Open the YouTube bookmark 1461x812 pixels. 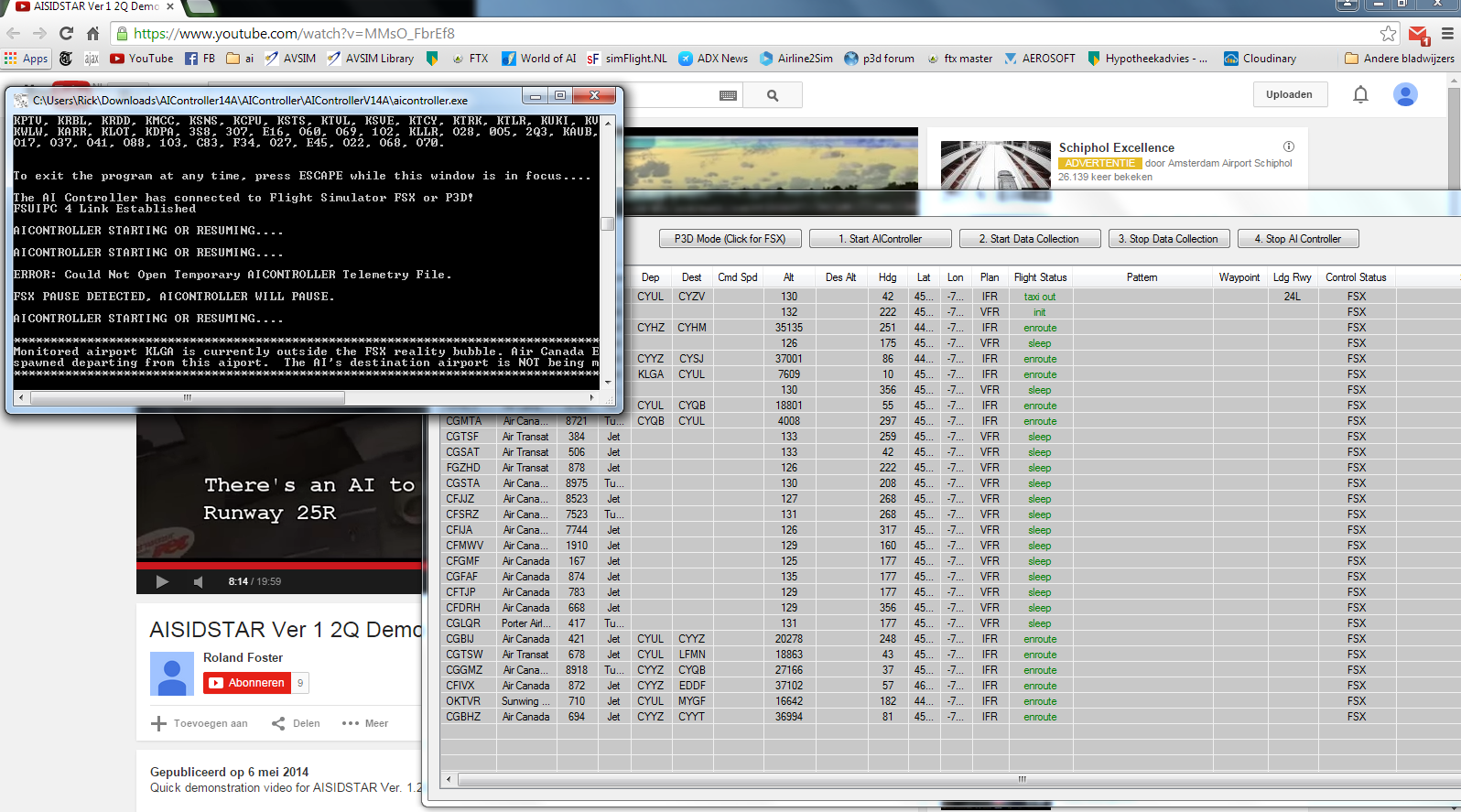pyautogui.click(x=142, y=59)
